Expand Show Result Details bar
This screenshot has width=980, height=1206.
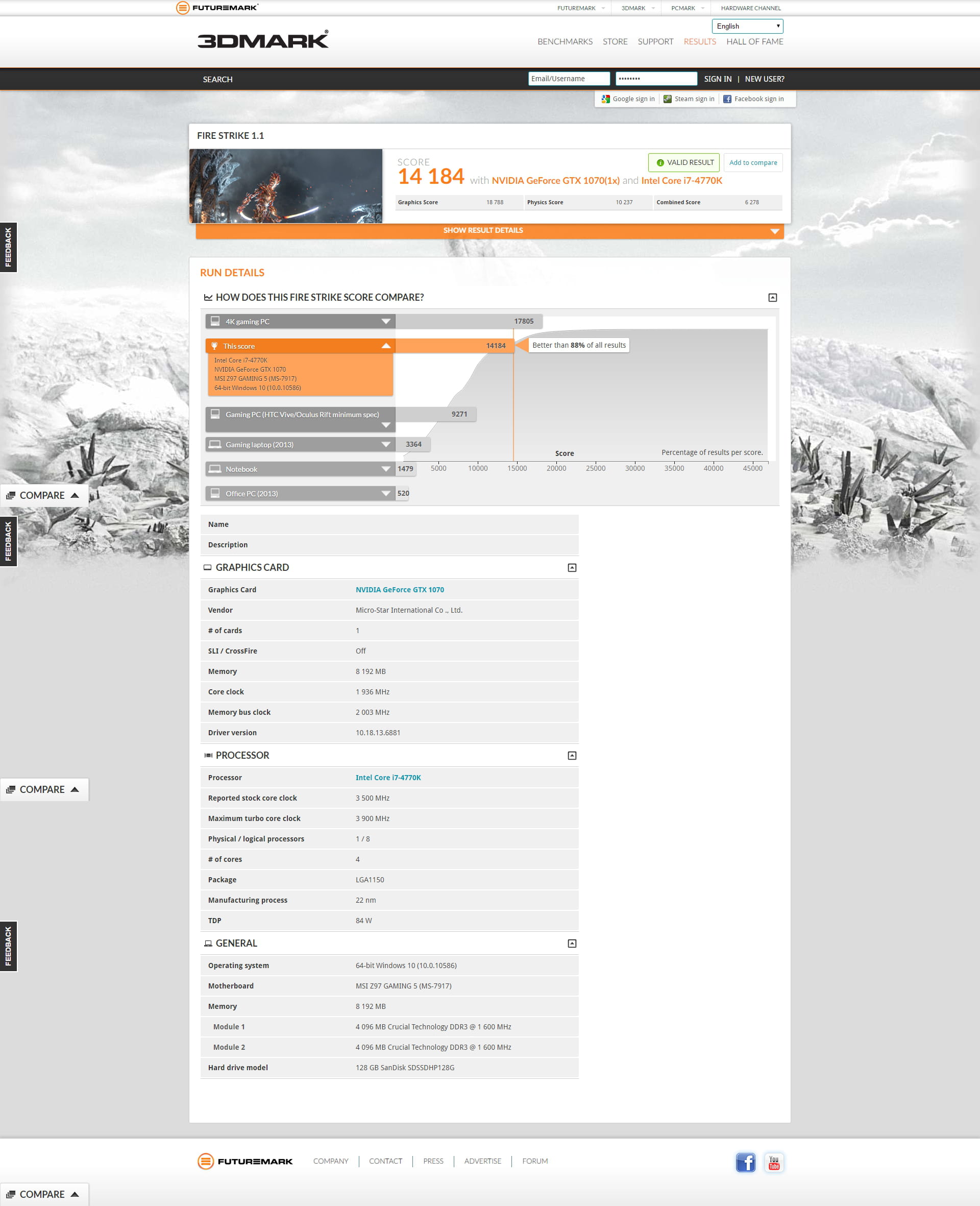[x=489, y=230]
